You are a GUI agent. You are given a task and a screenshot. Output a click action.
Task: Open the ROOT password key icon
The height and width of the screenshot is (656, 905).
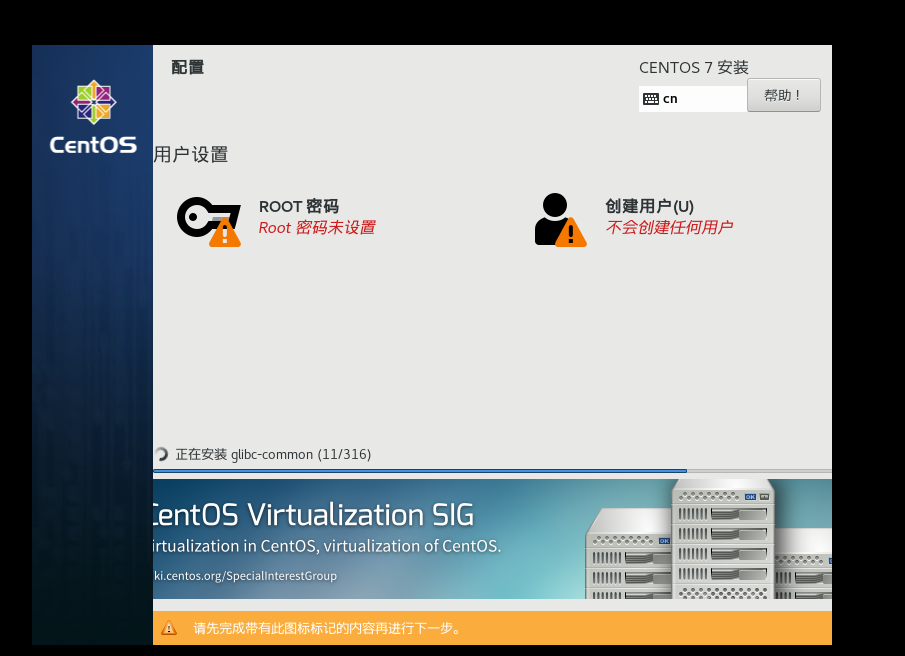pyautogui.click(x=209, y=222)
